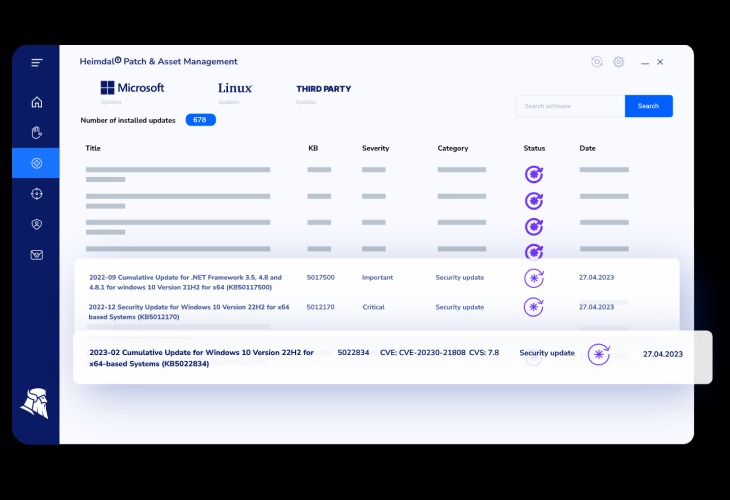Open the 2022-09 Cumulative Update .NET Framework title

click(185, 282)
